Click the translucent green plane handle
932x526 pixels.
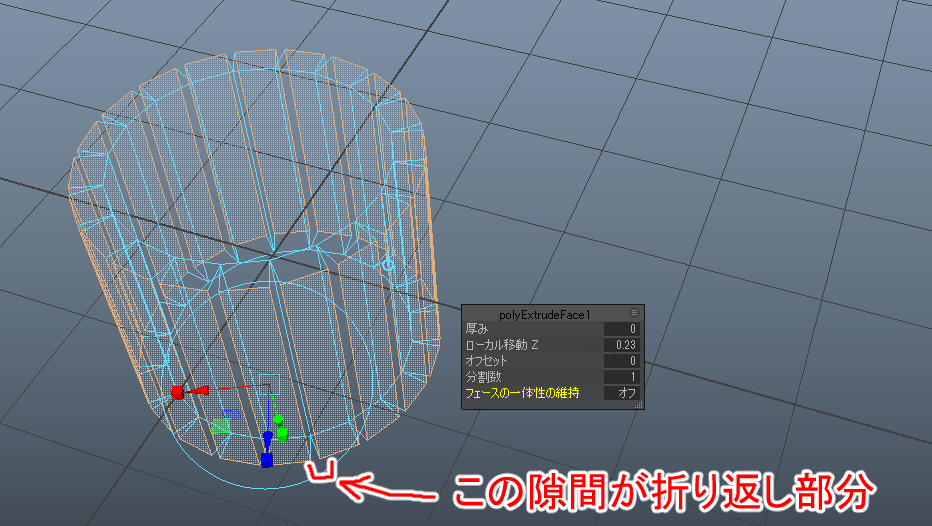[221, 426]
